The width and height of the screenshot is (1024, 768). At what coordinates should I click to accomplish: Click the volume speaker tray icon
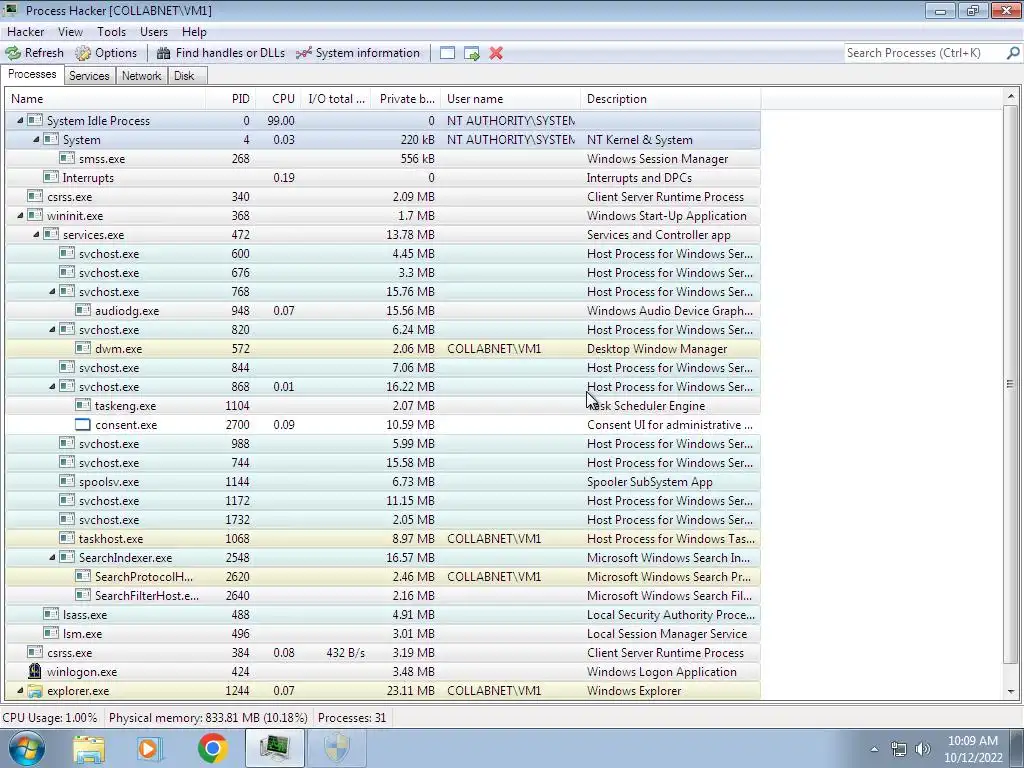point(922,749)
